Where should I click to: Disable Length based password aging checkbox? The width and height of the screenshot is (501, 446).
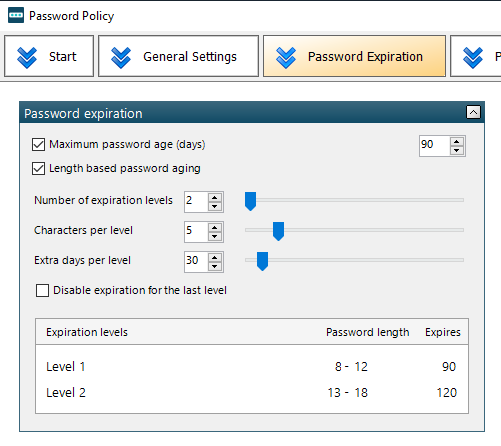point(38,169)
